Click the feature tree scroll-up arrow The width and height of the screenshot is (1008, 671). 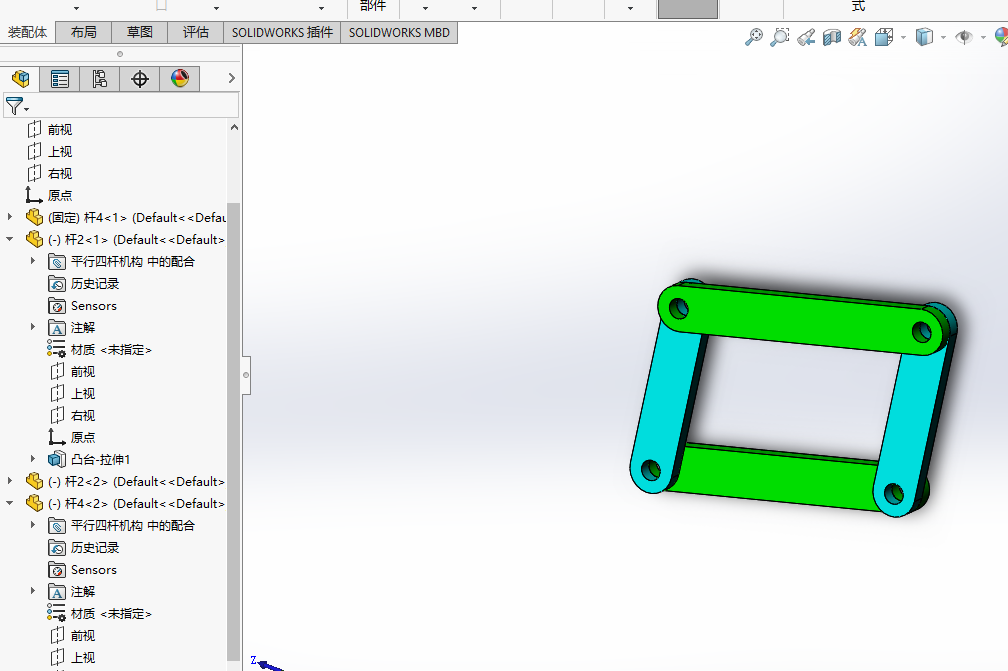coord(234,127)
